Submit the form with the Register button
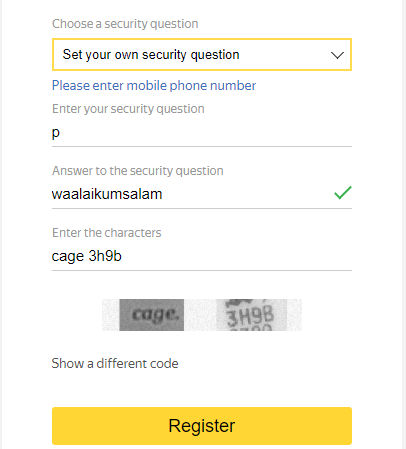 (x=202, y=426)
